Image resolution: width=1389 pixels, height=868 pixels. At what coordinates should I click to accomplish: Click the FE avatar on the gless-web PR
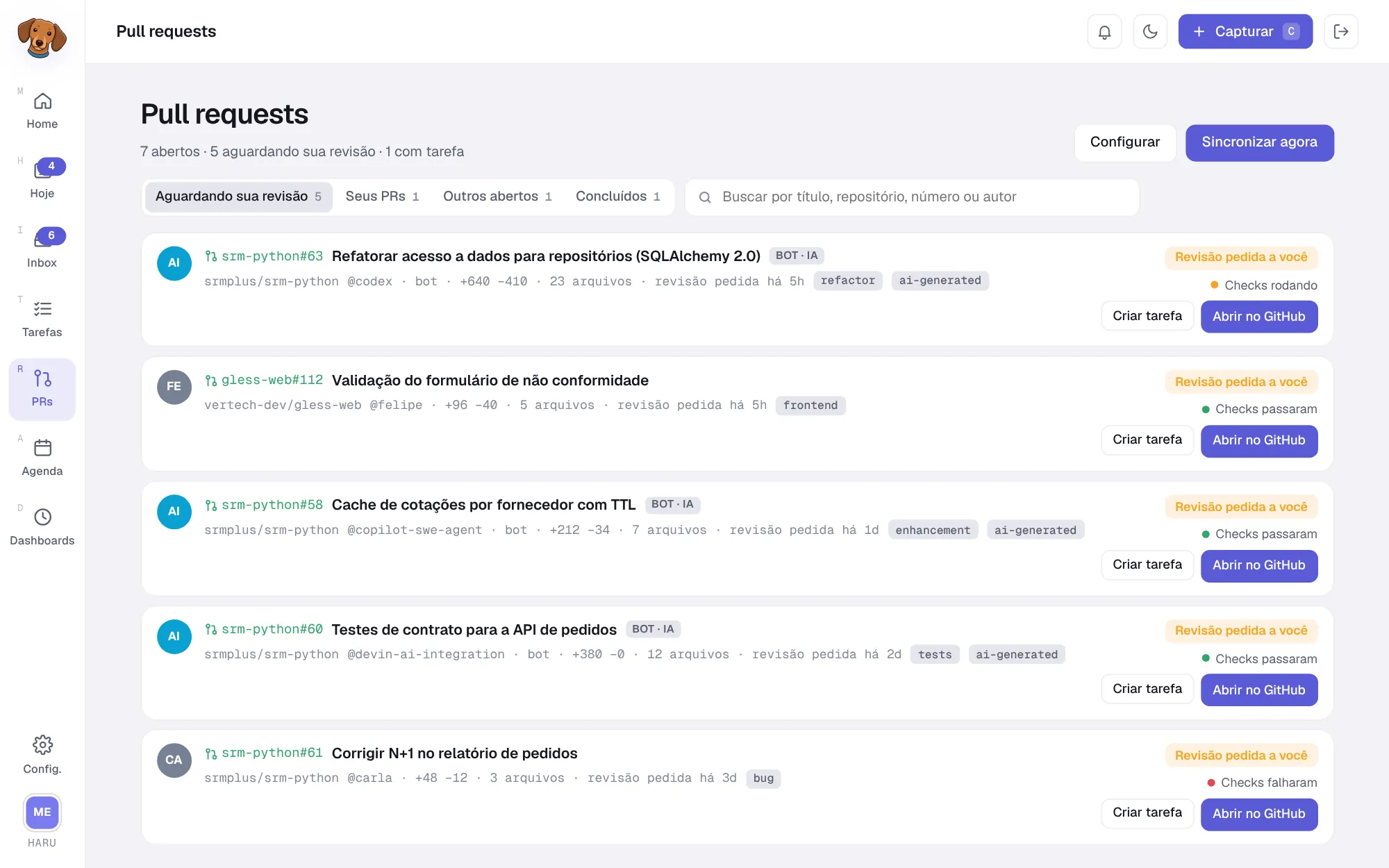174,387
